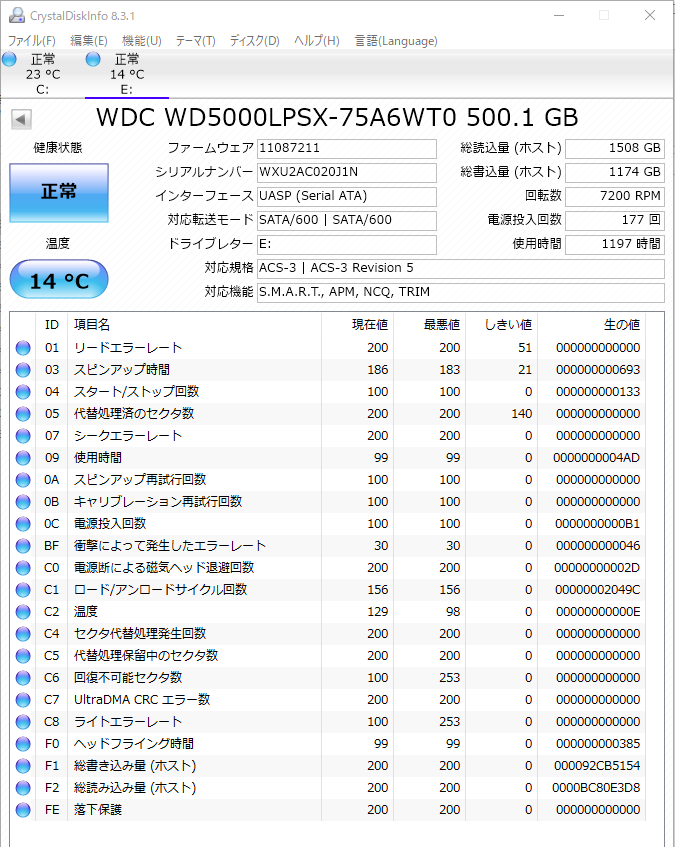The image size is (675, 847).
Task: Click the transfer mode field SATA/600 | SATA/600
Action: (x=347, y=220)
